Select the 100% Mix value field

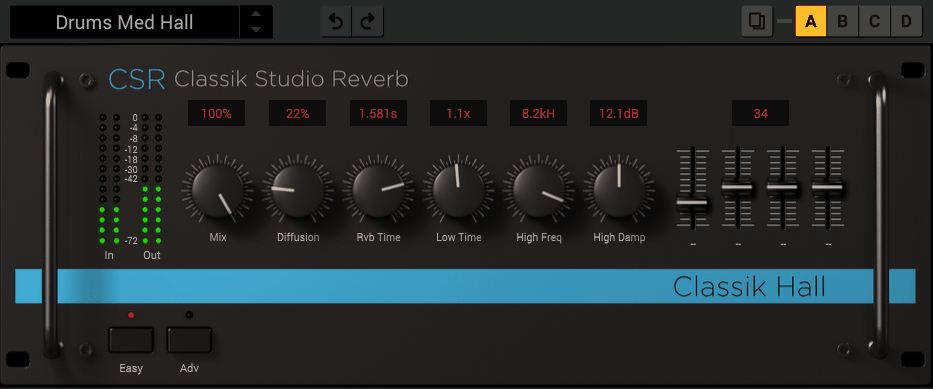point(217,113)
